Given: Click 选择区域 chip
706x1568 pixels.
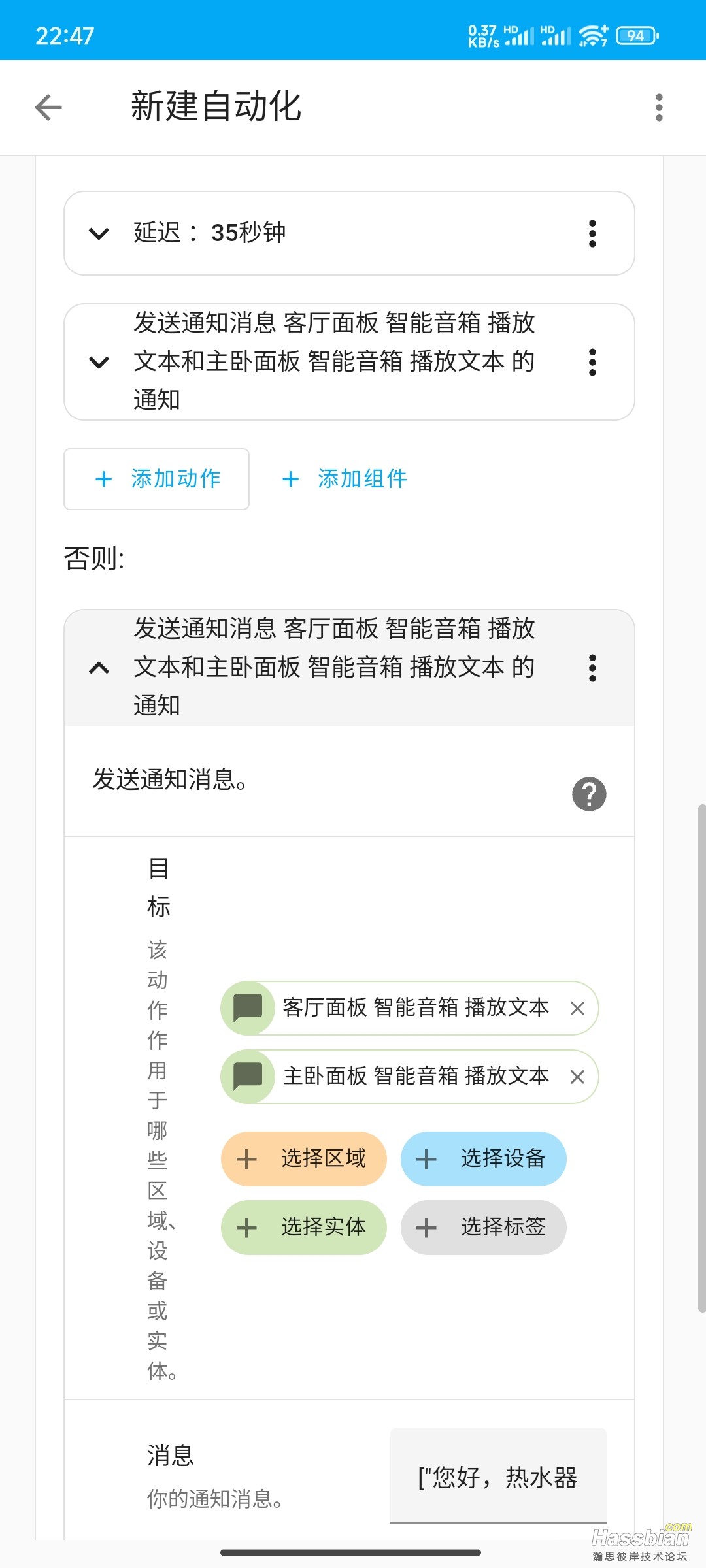Looking at the screenshot, I should [x=304, y=1159].
